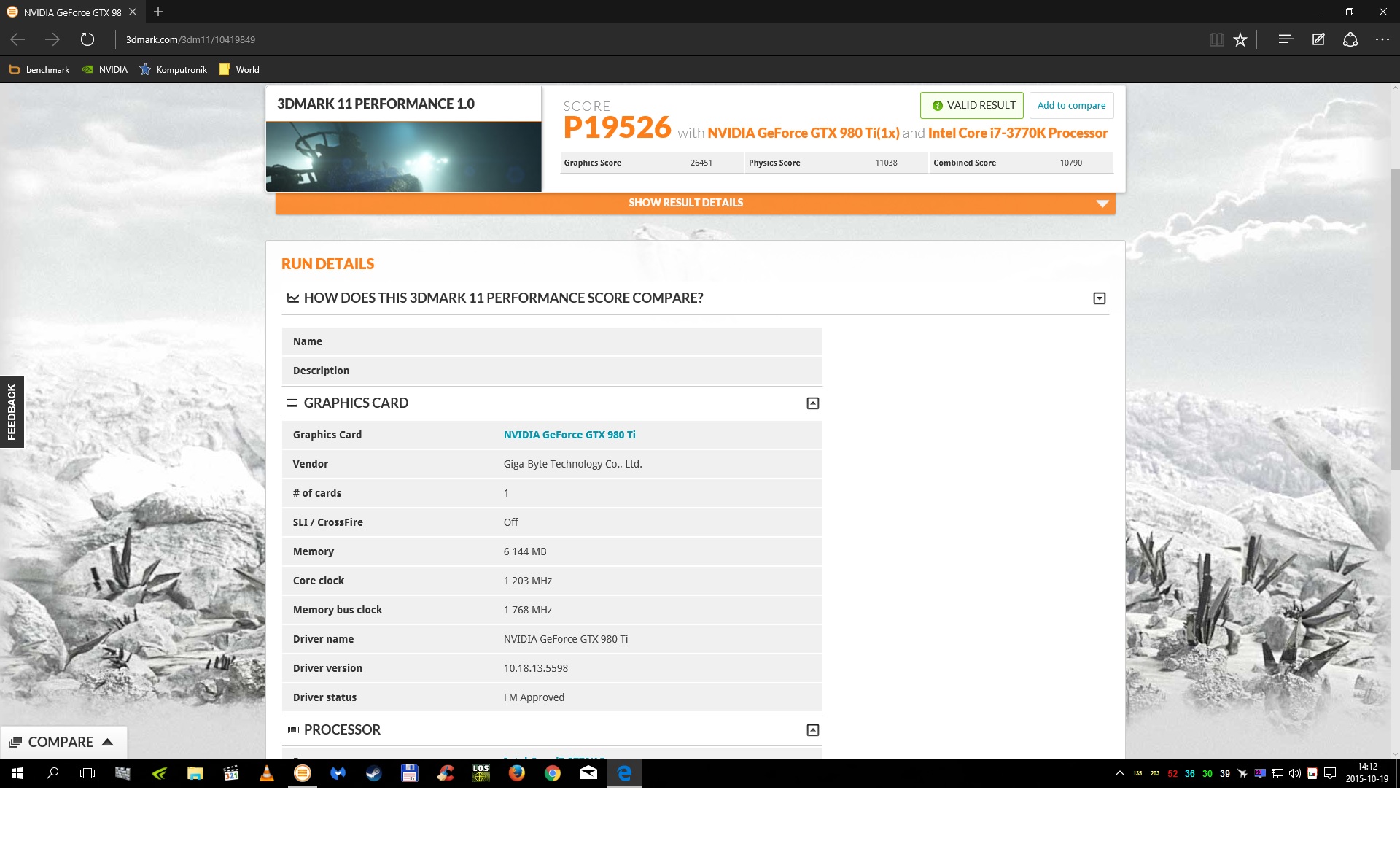
Task: Launch CCleaner from taskbar
Action: tap(445, 773)
